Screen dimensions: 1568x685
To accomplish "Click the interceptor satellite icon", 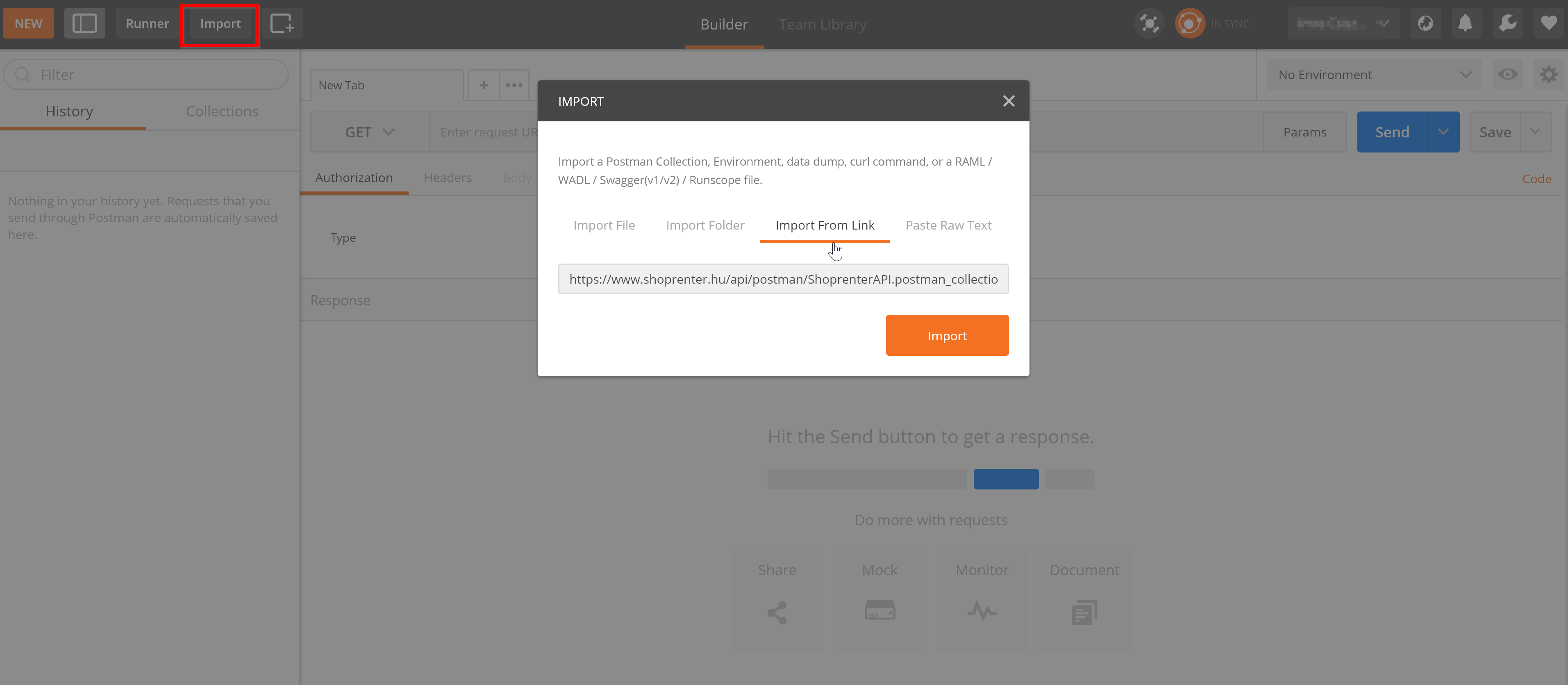I will [1149, 24].
